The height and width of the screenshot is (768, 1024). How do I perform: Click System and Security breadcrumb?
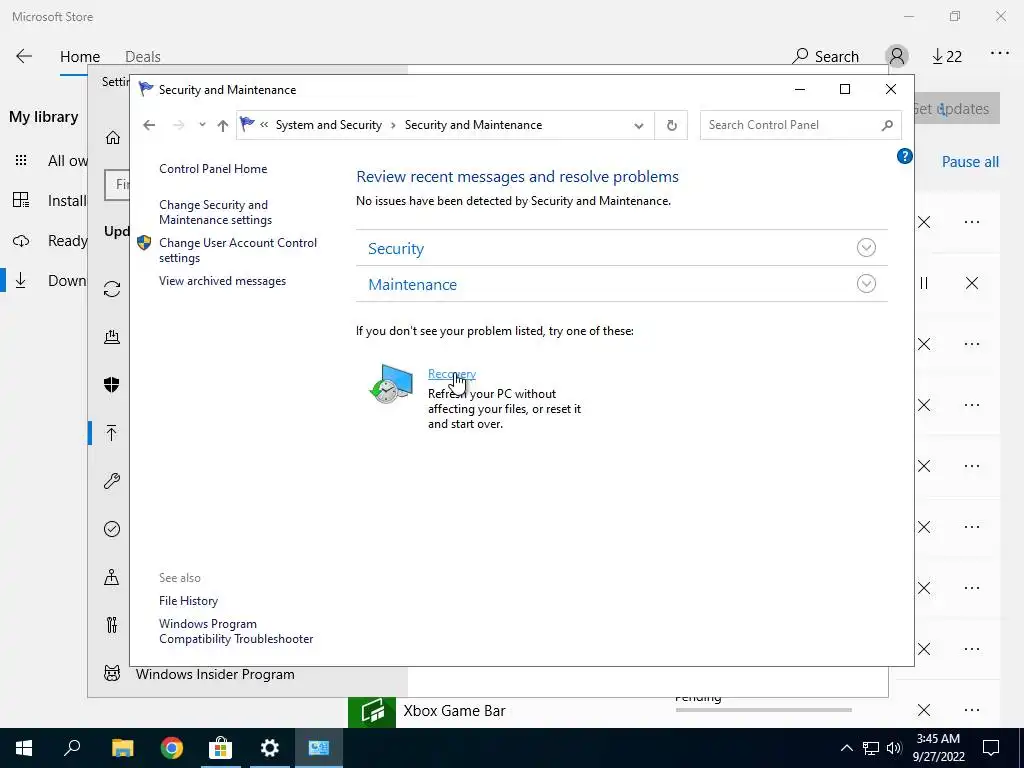click(x=328, y=125)
